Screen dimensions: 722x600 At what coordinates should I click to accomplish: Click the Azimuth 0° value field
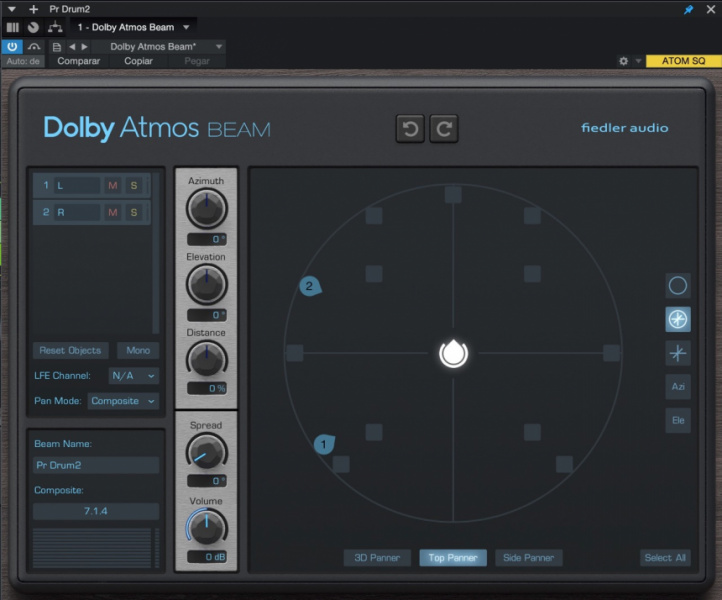(206, 239)
